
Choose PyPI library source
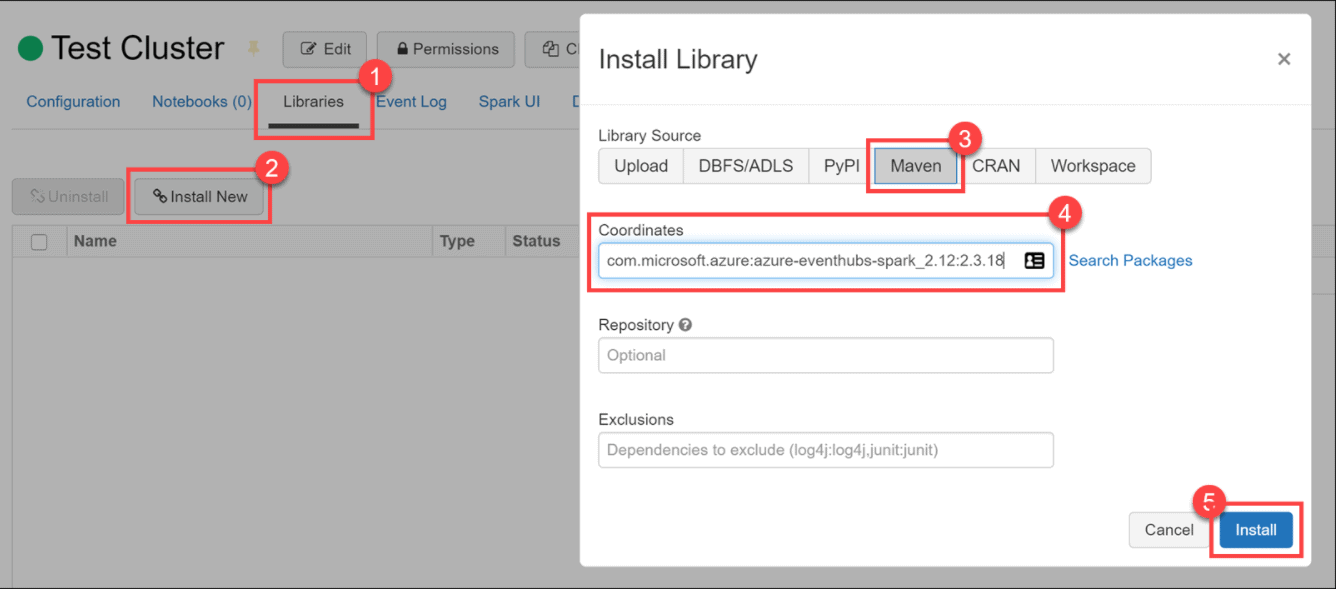point(841,166)
